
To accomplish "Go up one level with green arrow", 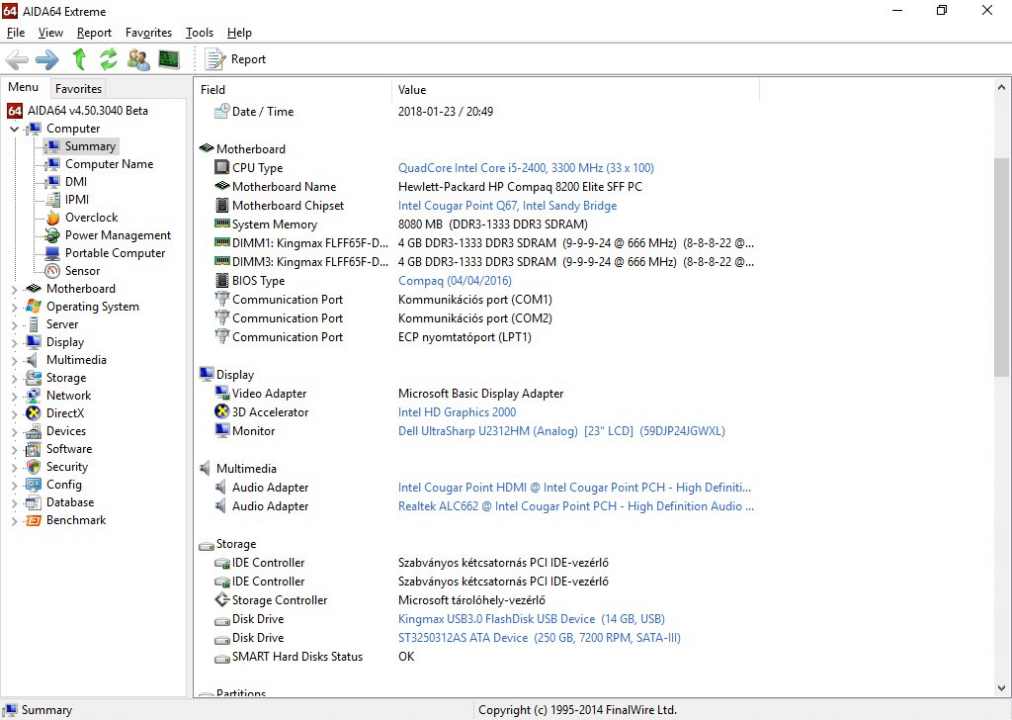I will [79, 59].
